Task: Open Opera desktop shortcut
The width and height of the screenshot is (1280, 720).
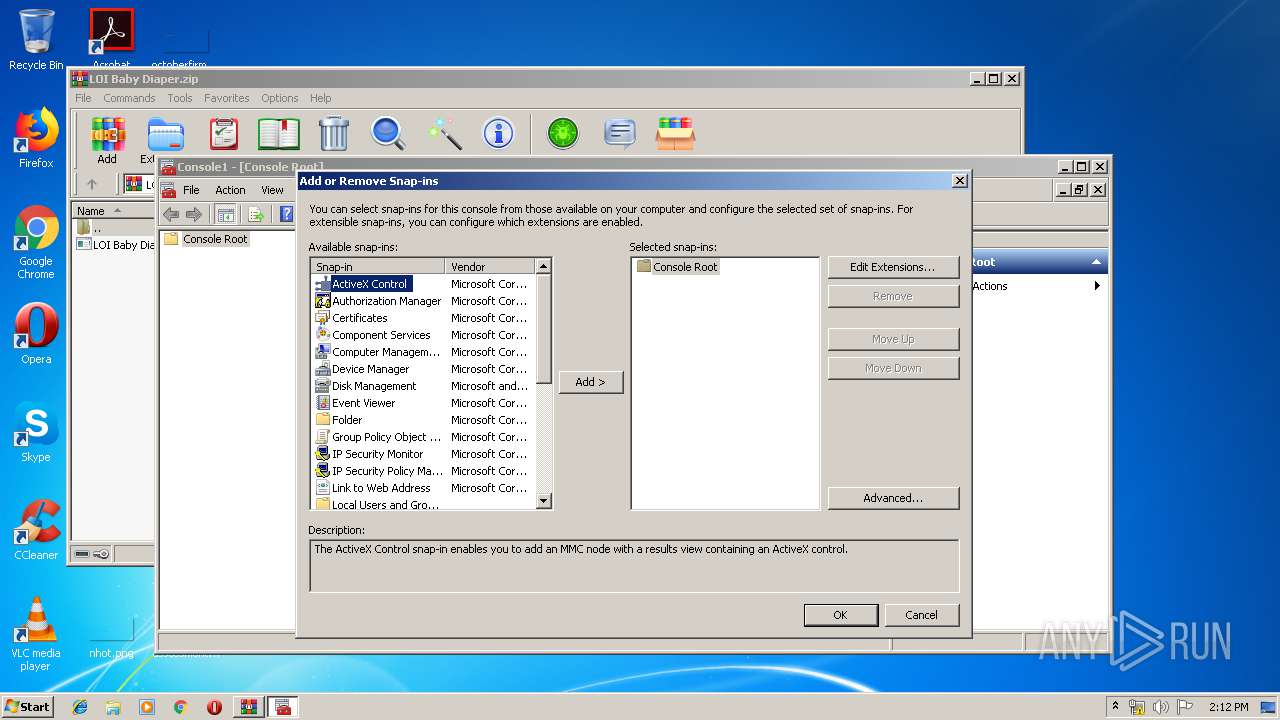Action: 36,334
